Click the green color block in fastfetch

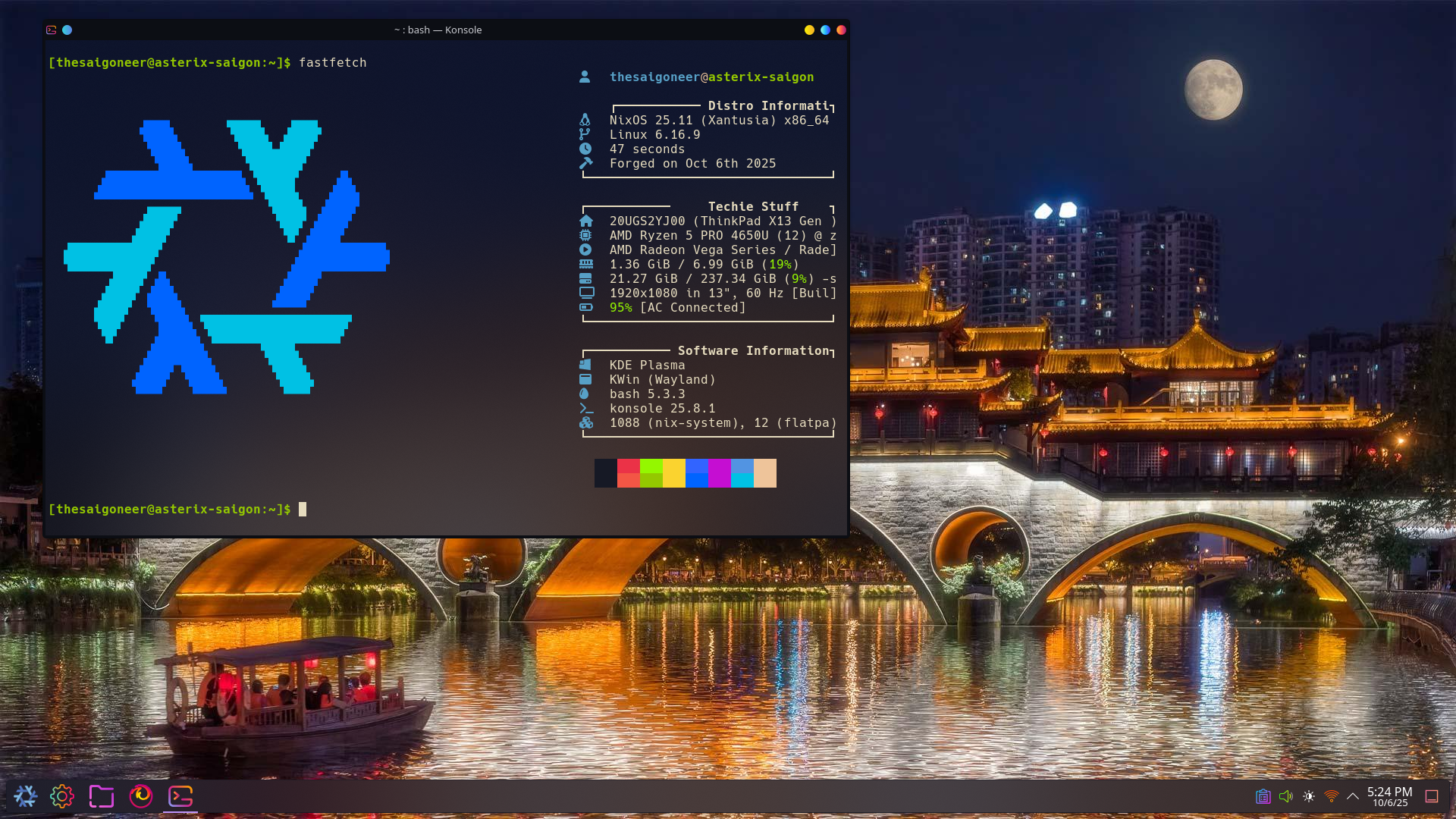651,473
